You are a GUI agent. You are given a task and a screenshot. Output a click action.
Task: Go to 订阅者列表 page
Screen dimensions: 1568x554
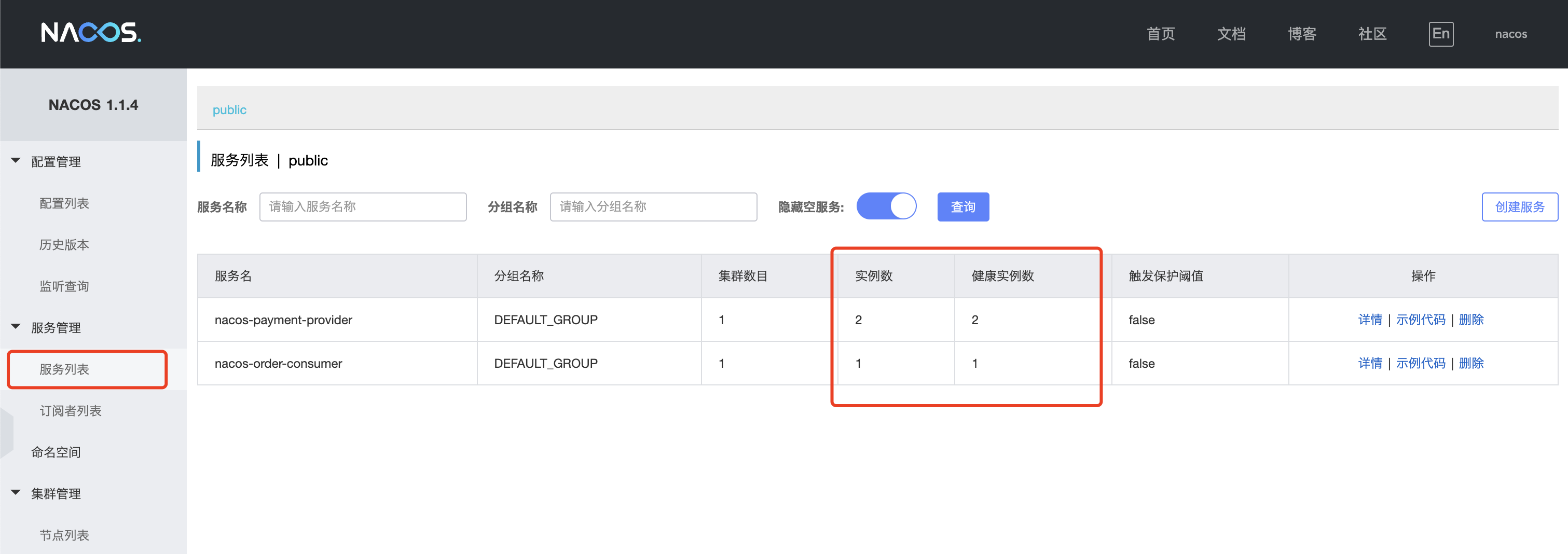71,411
